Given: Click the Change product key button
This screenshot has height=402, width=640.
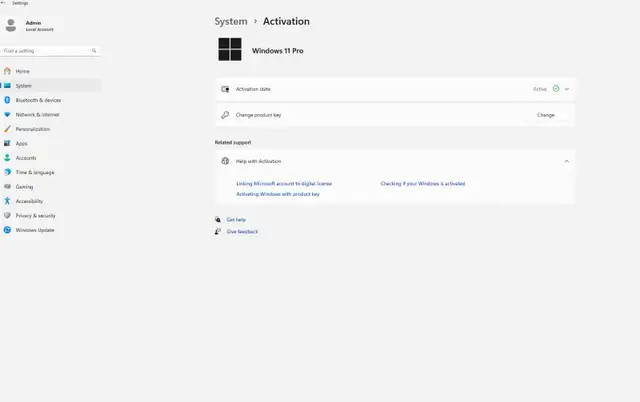Looking at the screenshot, I should coord(546,115).
